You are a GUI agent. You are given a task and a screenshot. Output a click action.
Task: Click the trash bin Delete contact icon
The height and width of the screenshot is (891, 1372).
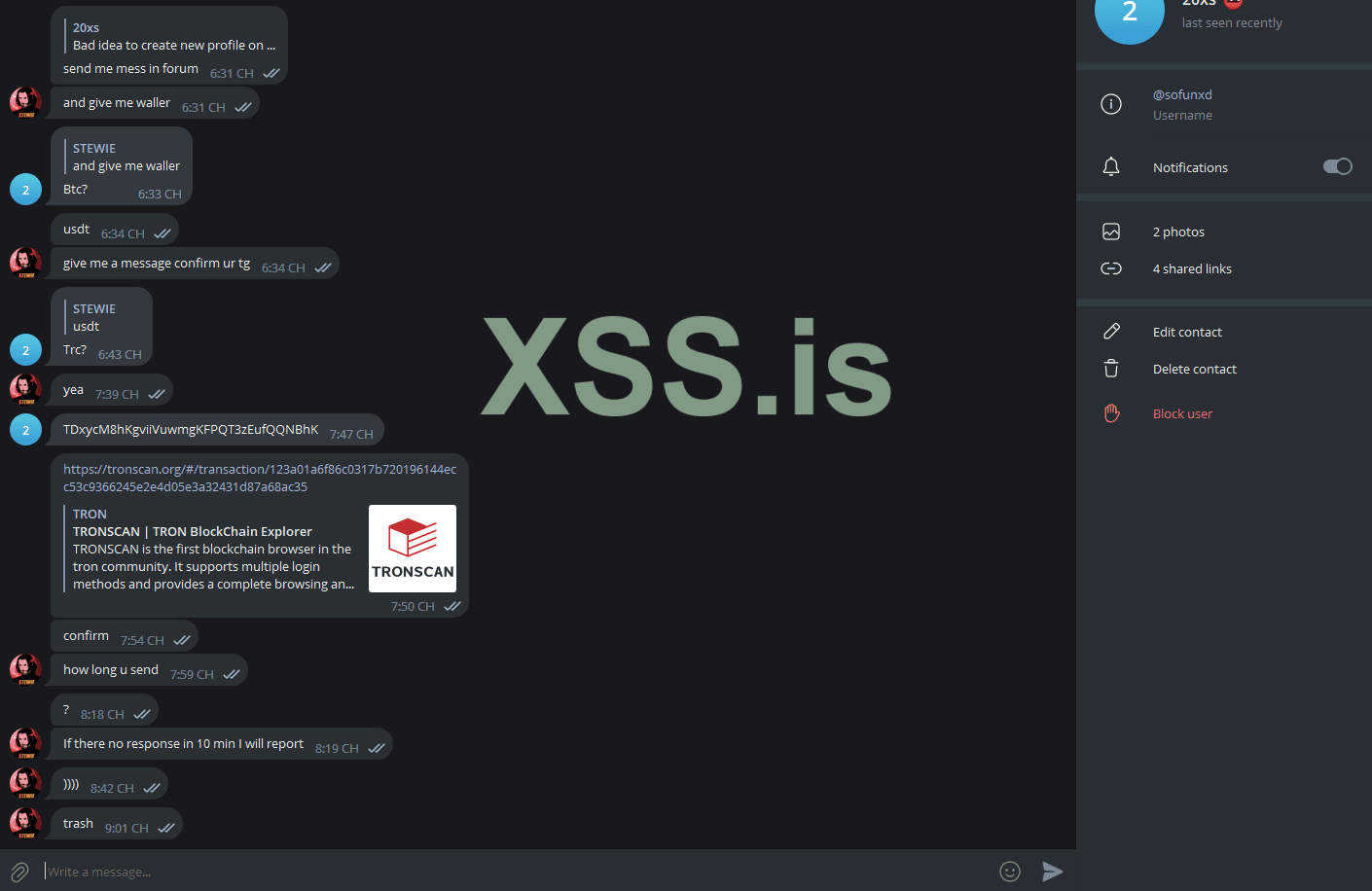(1111, 369)
